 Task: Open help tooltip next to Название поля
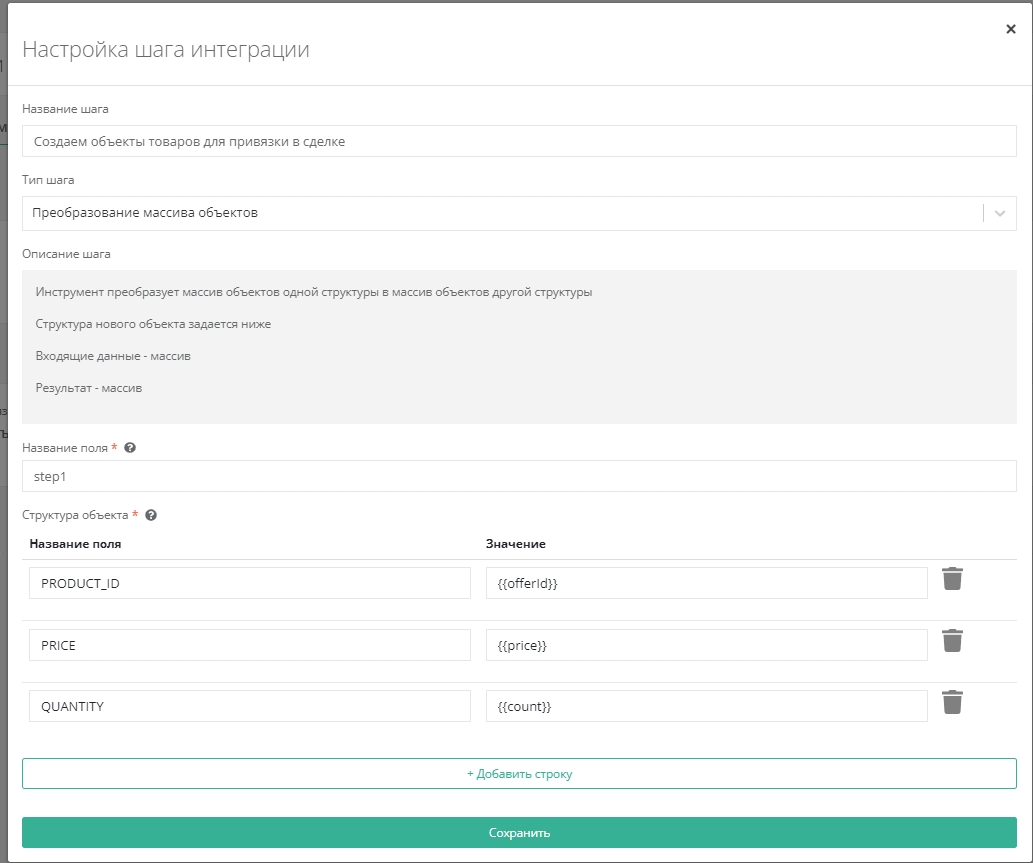[130, 448]
